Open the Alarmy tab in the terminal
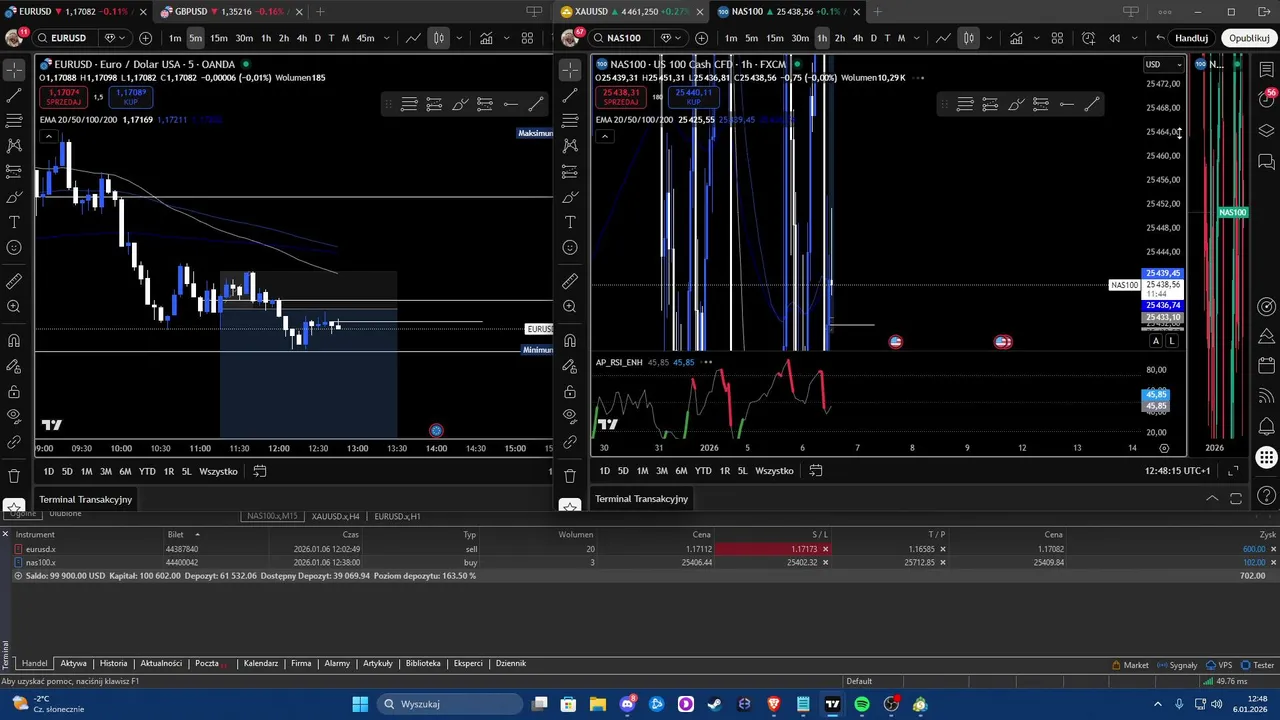Screen dimensions: 1280x720 click(337, 663)
